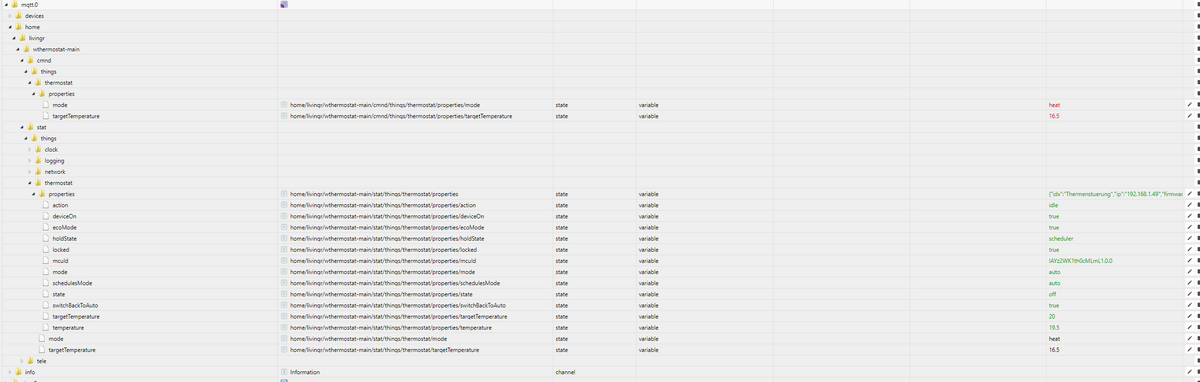Select mode item under cmnd properties
1200x382 pixels.
coord(60,105)
